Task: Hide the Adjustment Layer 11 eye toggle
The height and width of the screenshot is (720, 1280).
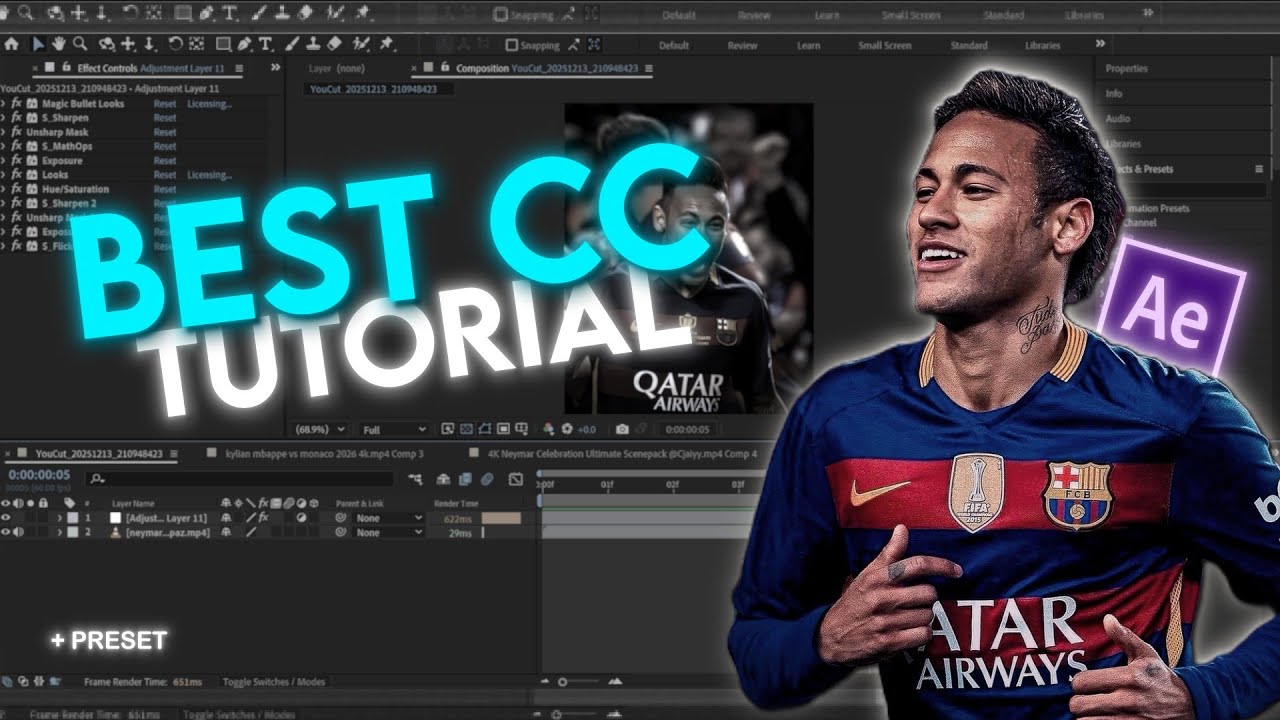Action: click(6, 518)
